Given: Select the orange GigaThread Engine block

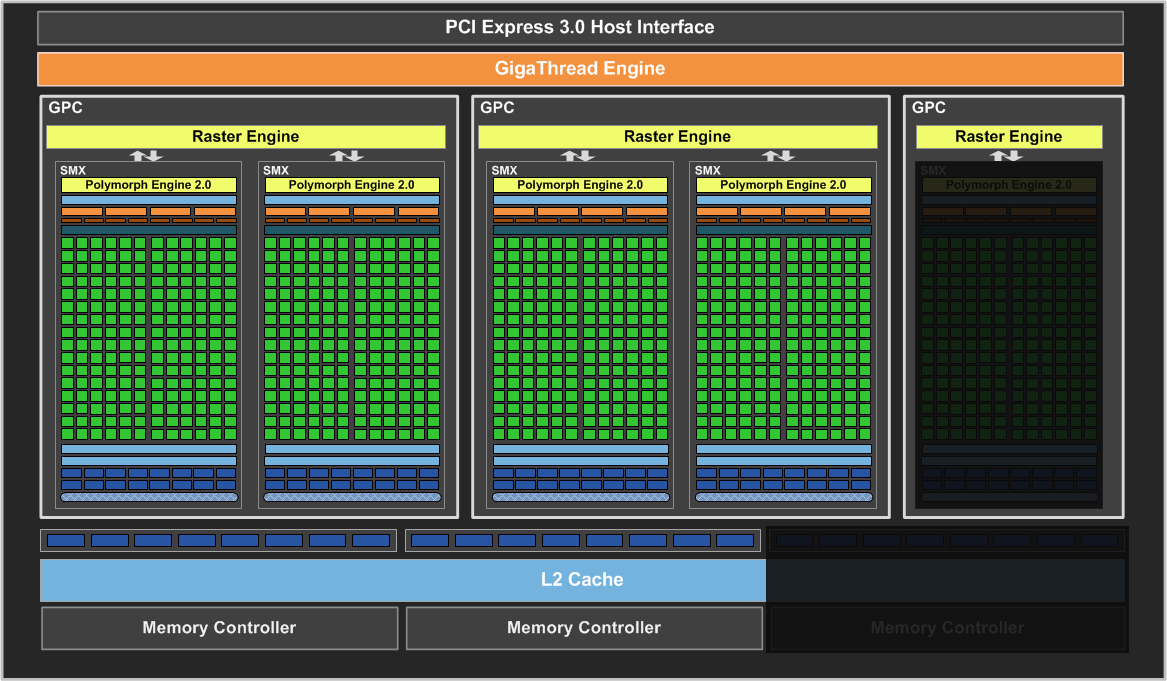Looking at the screenshot, I should [580, 69].
